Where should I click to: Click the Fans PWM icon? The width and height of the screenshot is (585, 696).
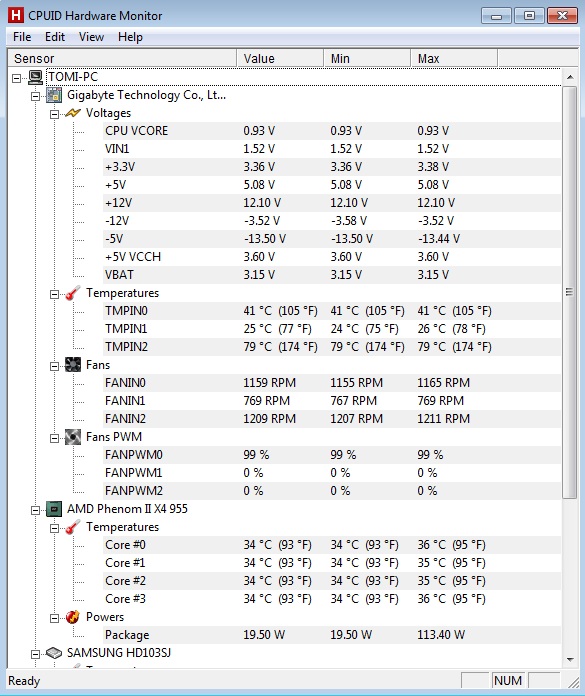click(73, 437)
